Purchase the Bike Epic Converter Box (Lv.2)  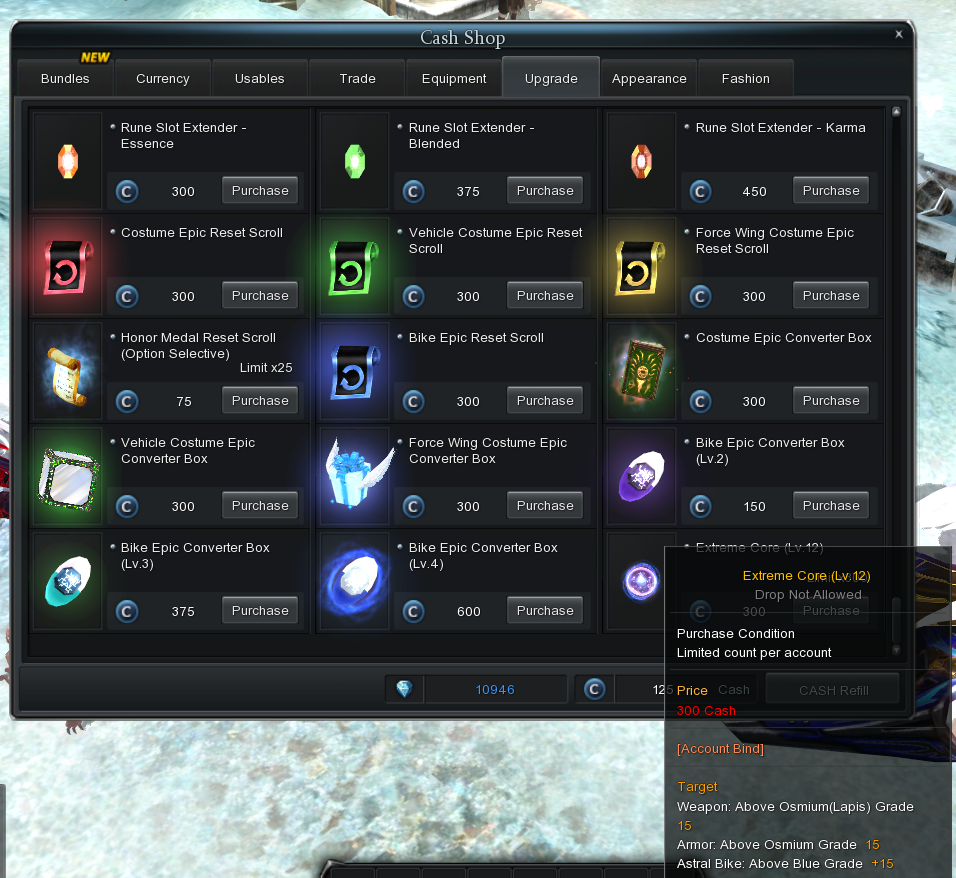point(831,505)
